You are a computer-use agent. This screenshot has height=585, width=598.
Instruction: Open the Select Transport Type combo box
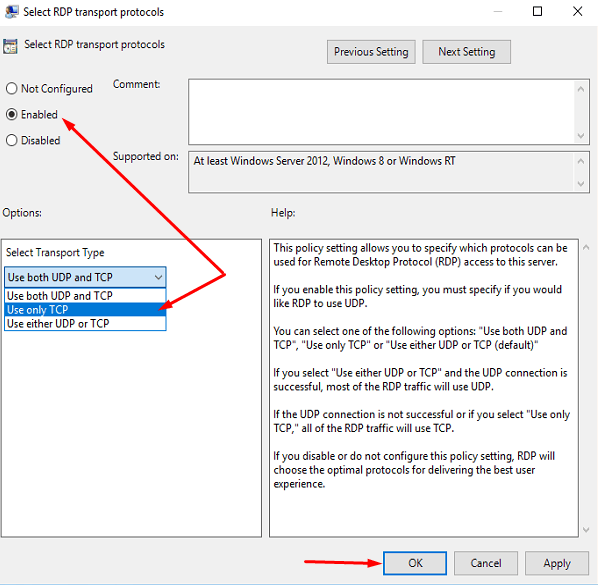click(85, 277)
